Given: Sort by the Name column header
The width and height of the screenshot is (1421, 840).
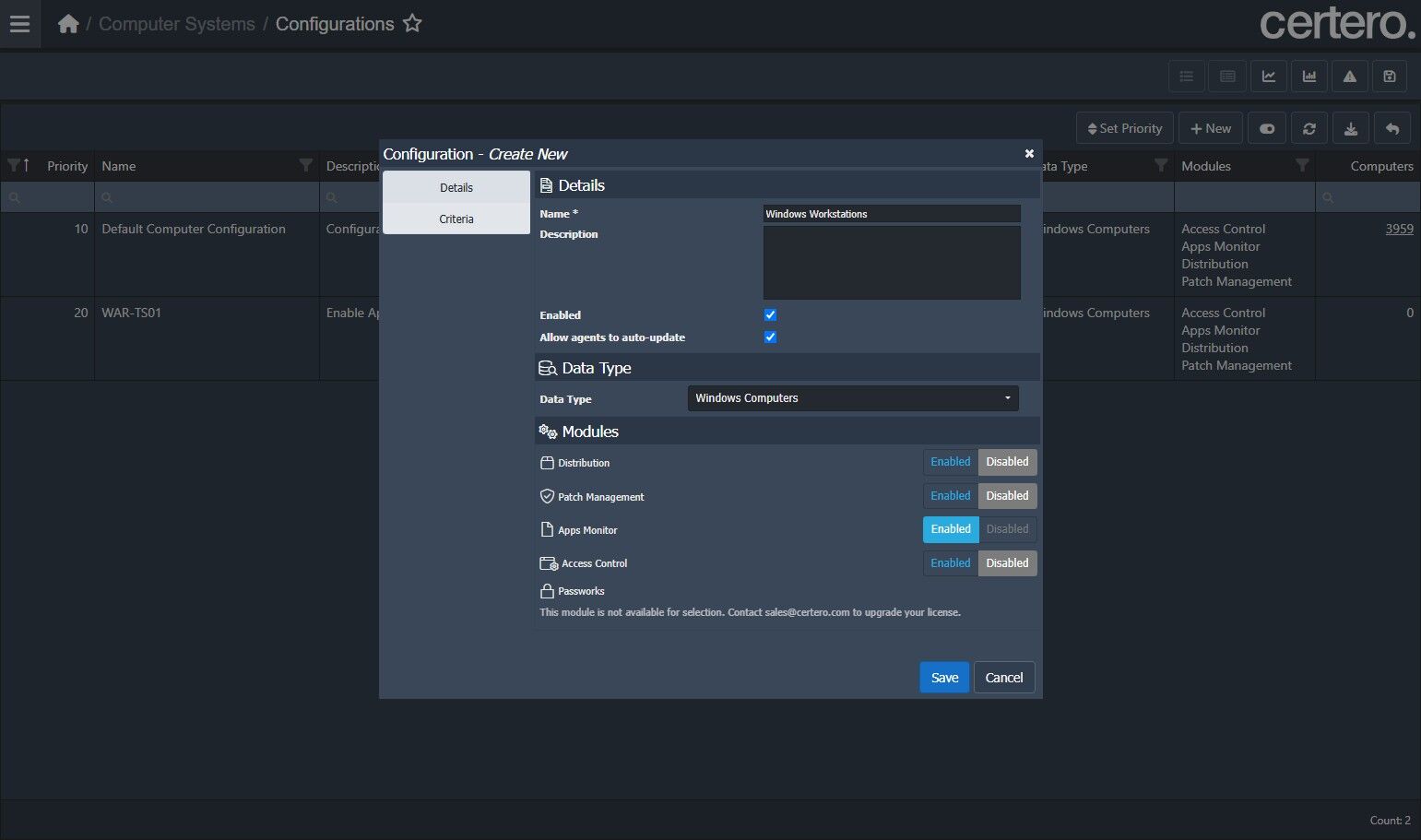Looking at the screenshot, I should [x=118, y=166].
